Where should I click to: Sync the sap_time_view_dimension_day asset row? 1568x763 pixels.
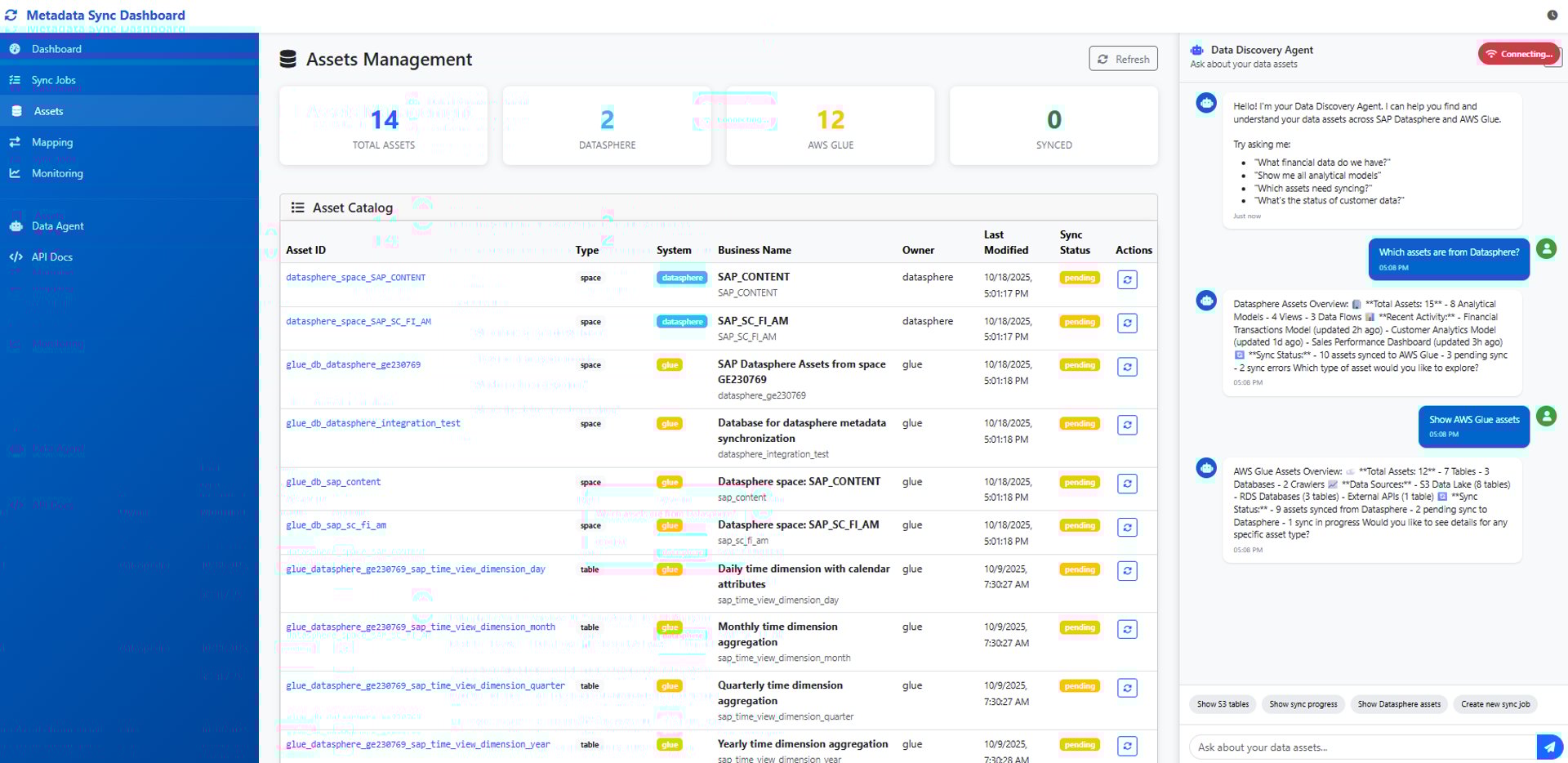click(1127, 571)
